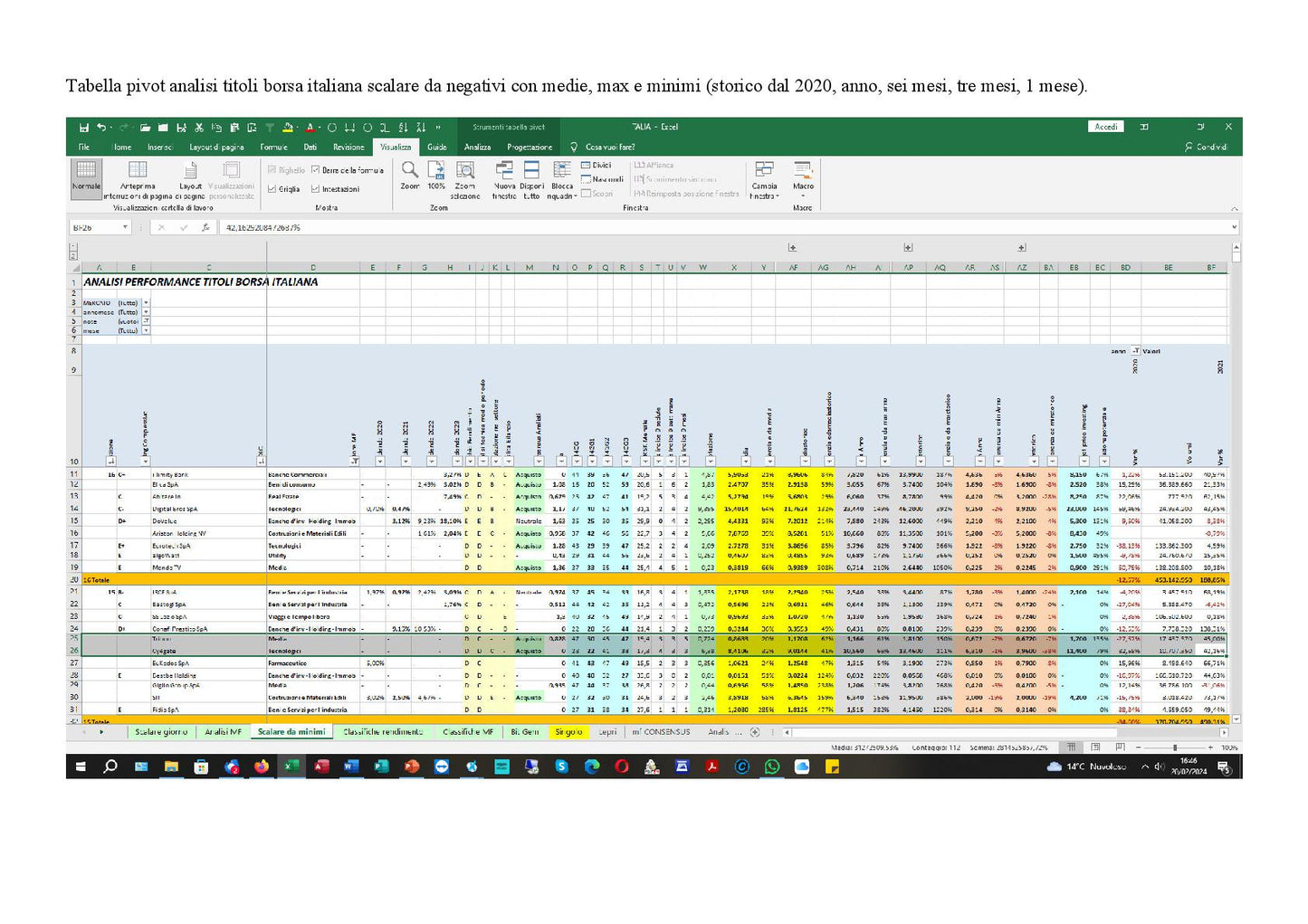Open the Revisione ribbon tab
The height and width of the screenshot is (924, 1308).
[348, 147]
